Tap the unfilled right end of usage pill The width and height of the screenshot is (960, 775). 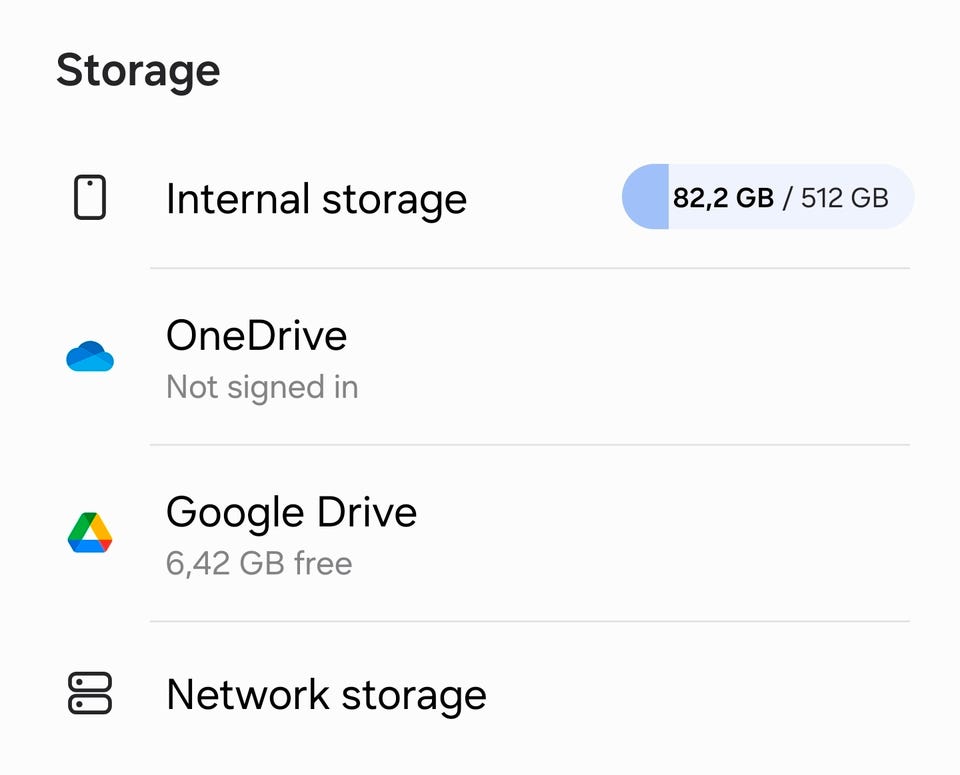[x=902, y=197]
